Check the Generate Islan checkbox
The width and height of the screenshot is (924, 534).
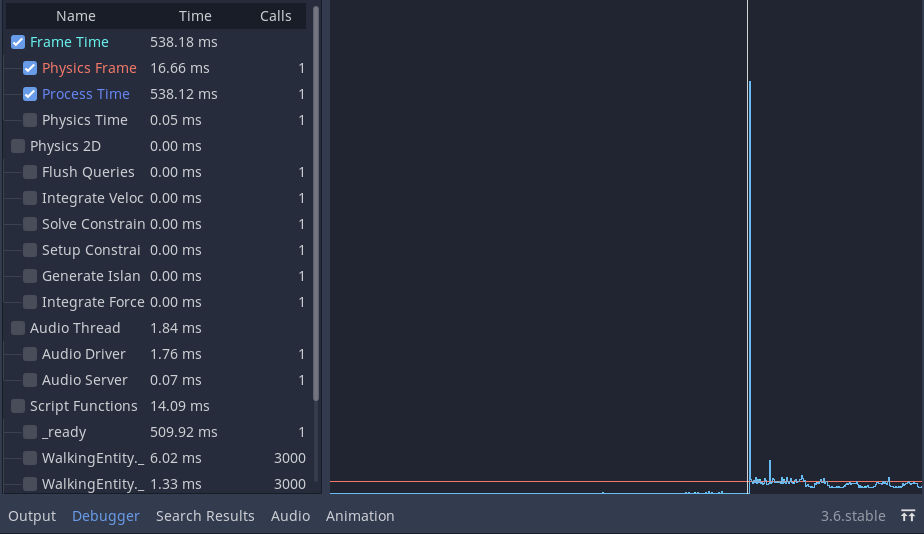pyautogui.click(x=29, y=275)
